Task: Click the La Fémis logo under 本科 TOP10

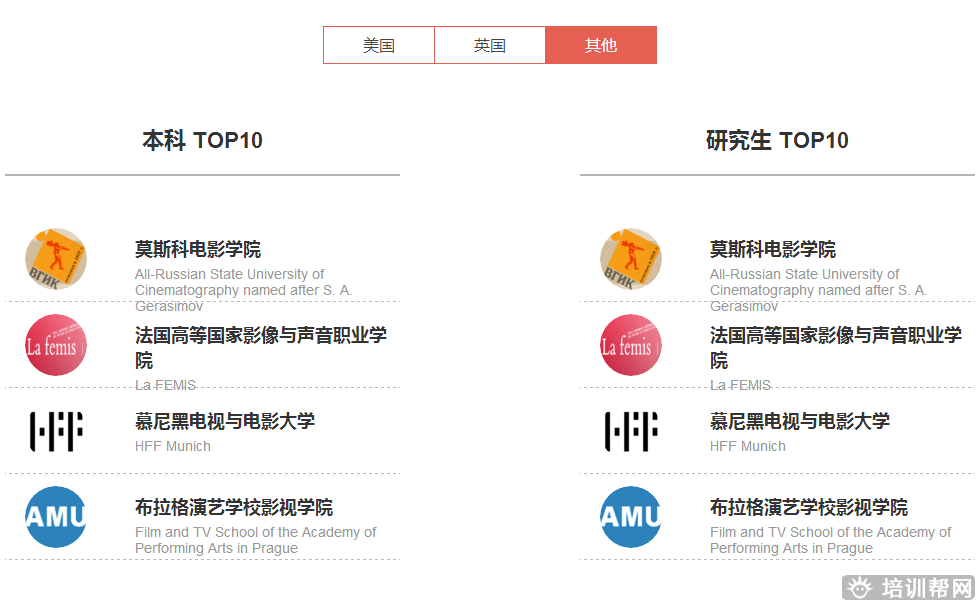Action: 56,346
